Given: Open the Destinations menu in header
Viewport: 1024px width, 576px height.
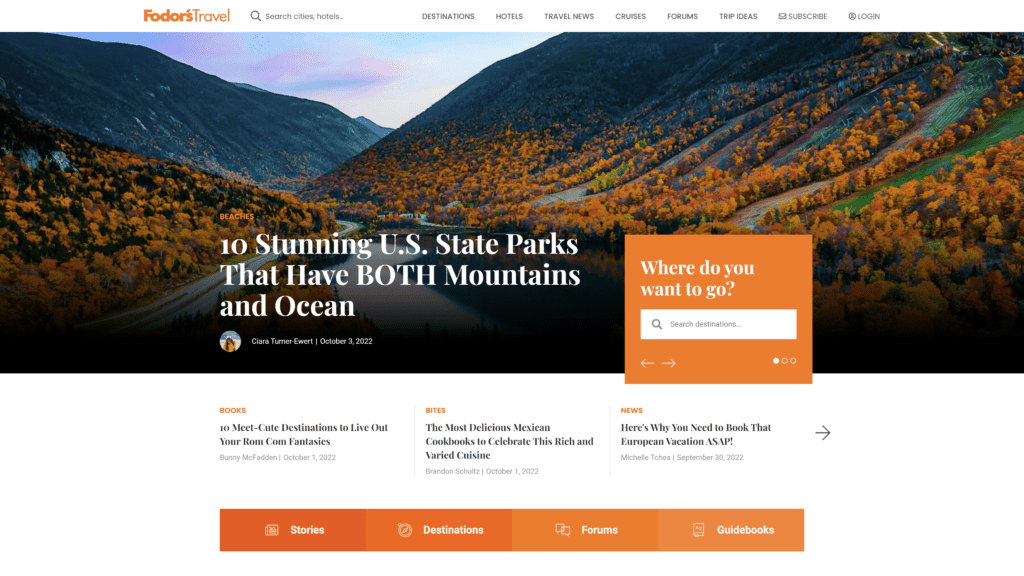Looking at the screenshot, I should point(448,16).
